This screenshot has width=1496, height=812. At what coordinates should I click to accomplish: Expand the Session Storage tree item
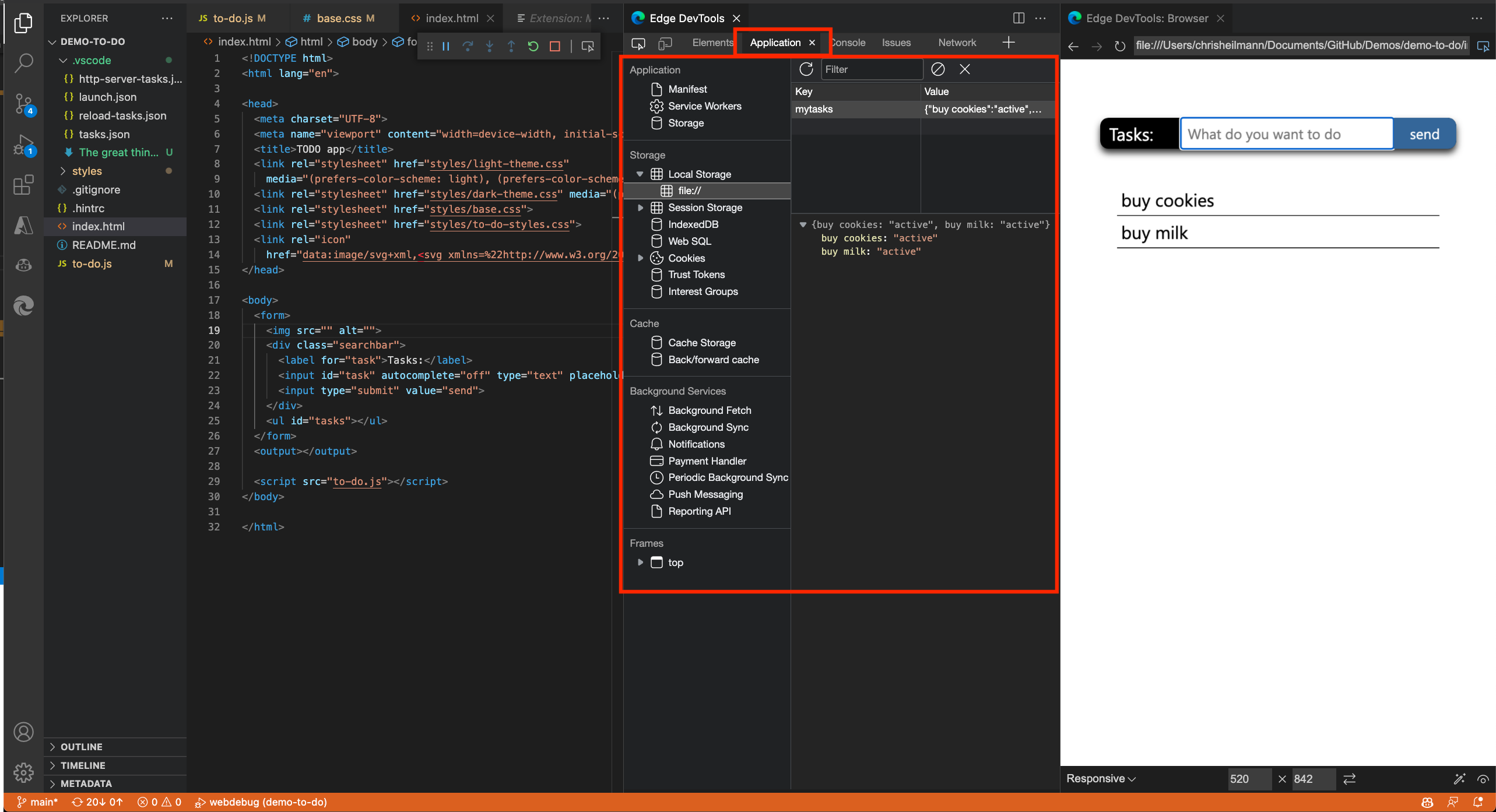pos(639,207)
